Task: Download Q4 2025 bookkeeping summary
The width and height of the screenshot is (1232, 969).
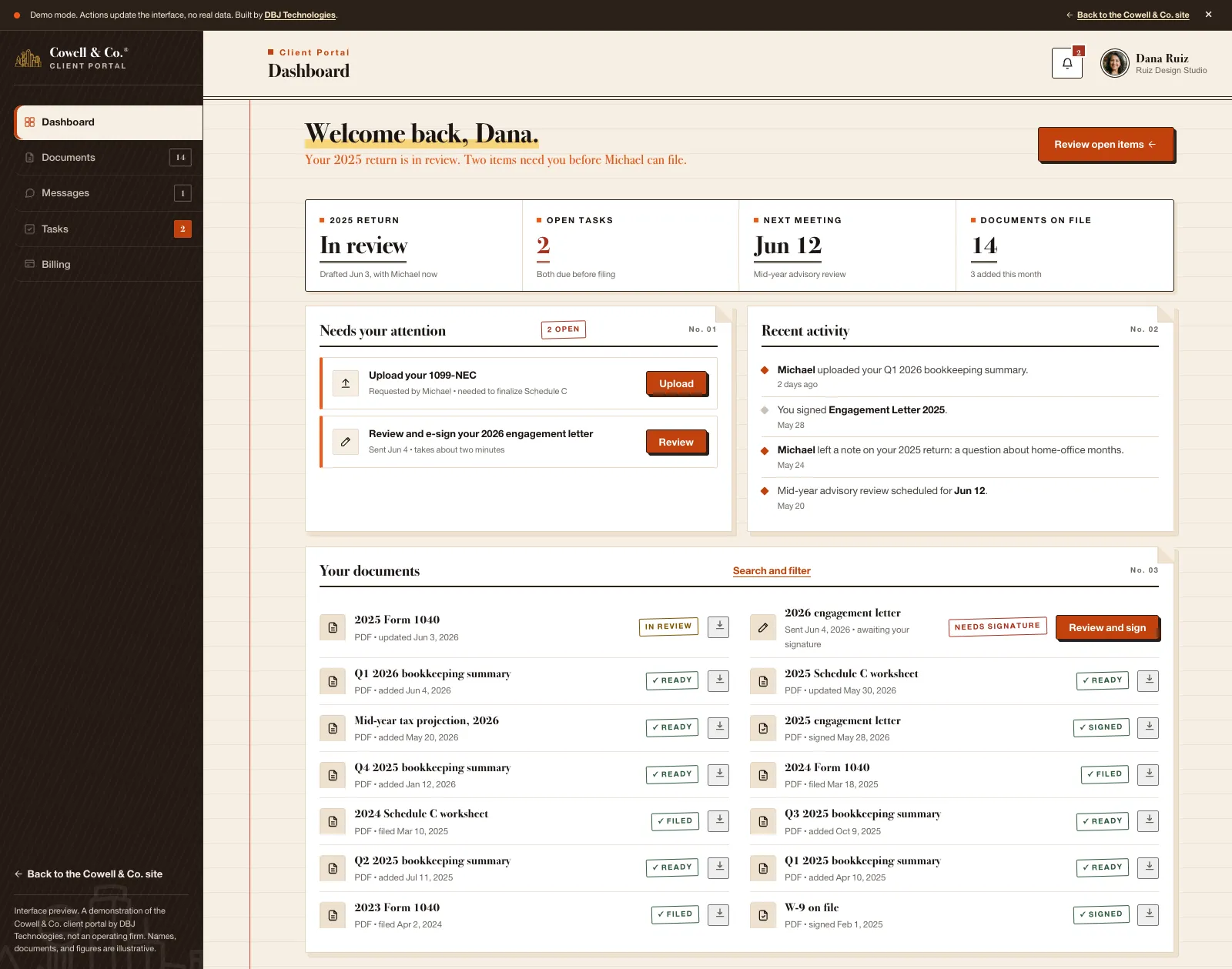Action: pyautogui.click(x=718, y=774)
